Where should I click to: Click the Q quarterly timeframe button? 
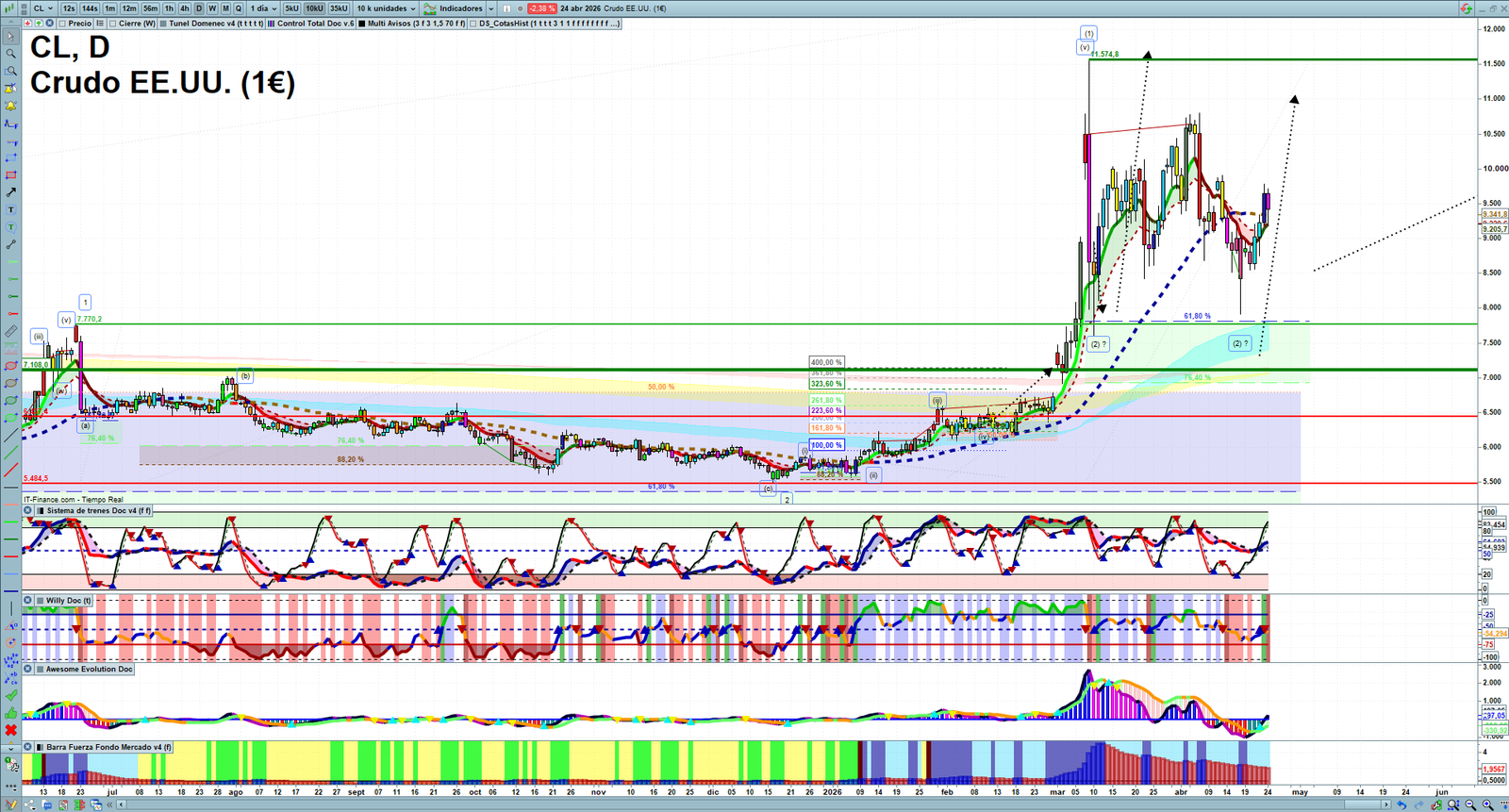coord(239,8)
